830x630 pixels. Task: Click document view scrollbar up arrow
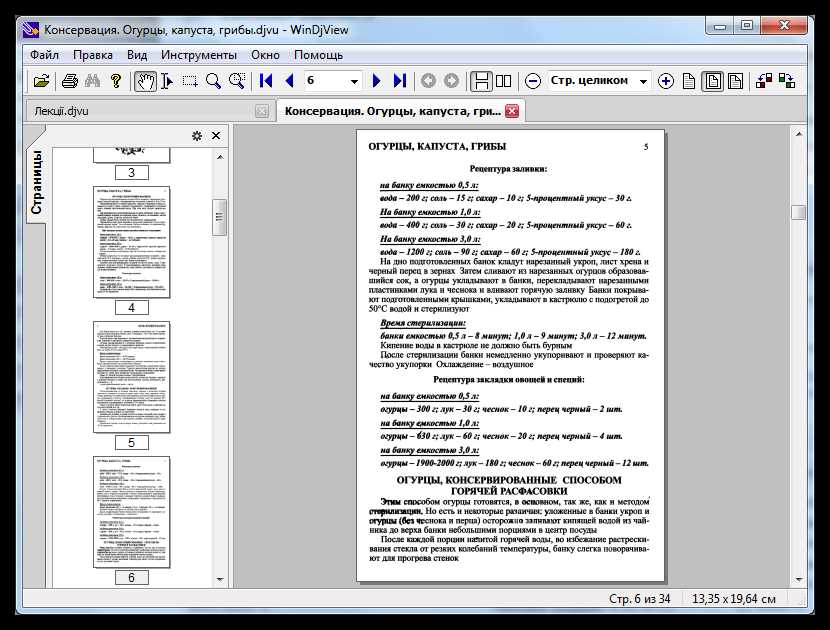[x=799, y=134]
